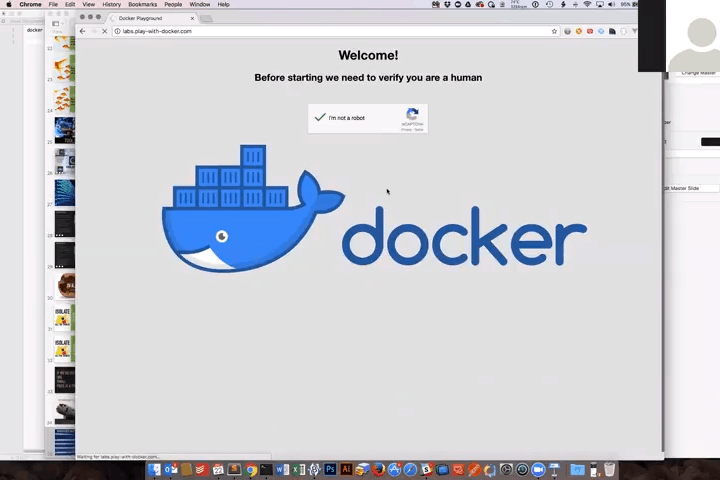
Task: Open a new tab button
Action: [x=207, y=18]
